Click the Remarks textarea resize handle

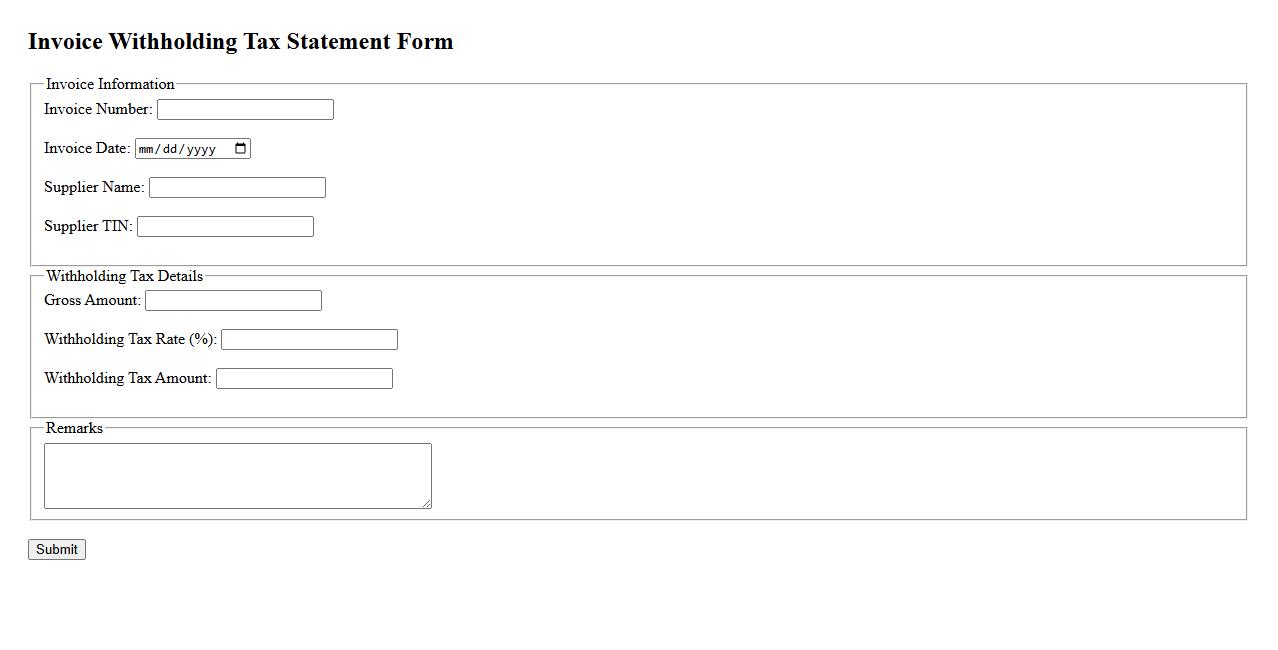[x=427, y=504]
